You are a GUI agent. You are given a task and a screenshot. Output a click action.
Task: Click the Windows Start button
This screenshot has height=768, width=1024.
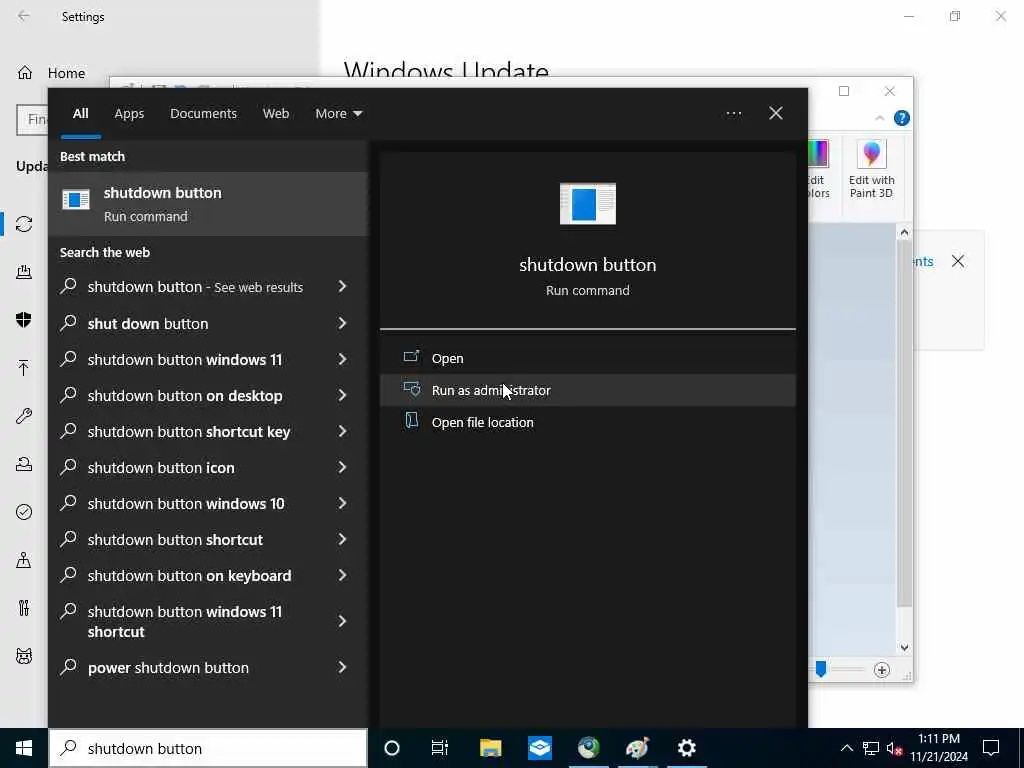[x=24, y=748]
